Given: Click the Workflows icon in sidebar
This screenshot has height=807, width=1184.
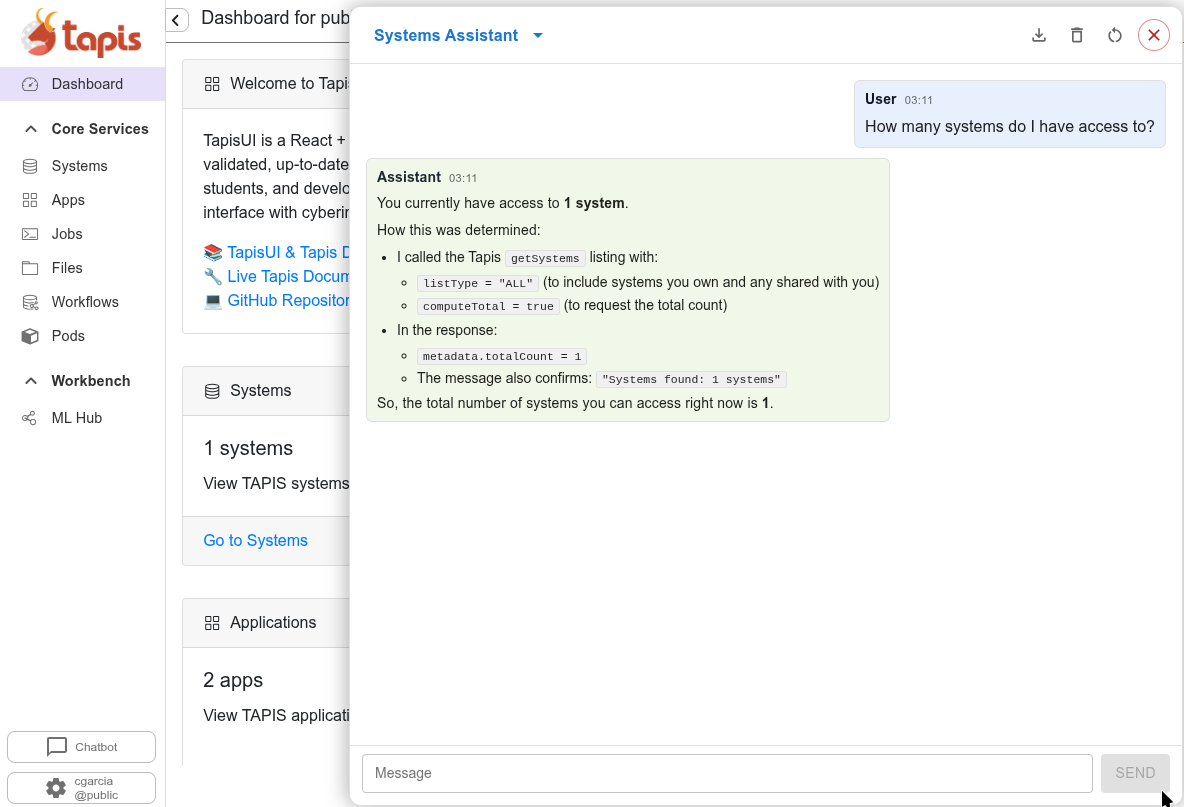Looking at the screenshot, I should tap(30, 302).
